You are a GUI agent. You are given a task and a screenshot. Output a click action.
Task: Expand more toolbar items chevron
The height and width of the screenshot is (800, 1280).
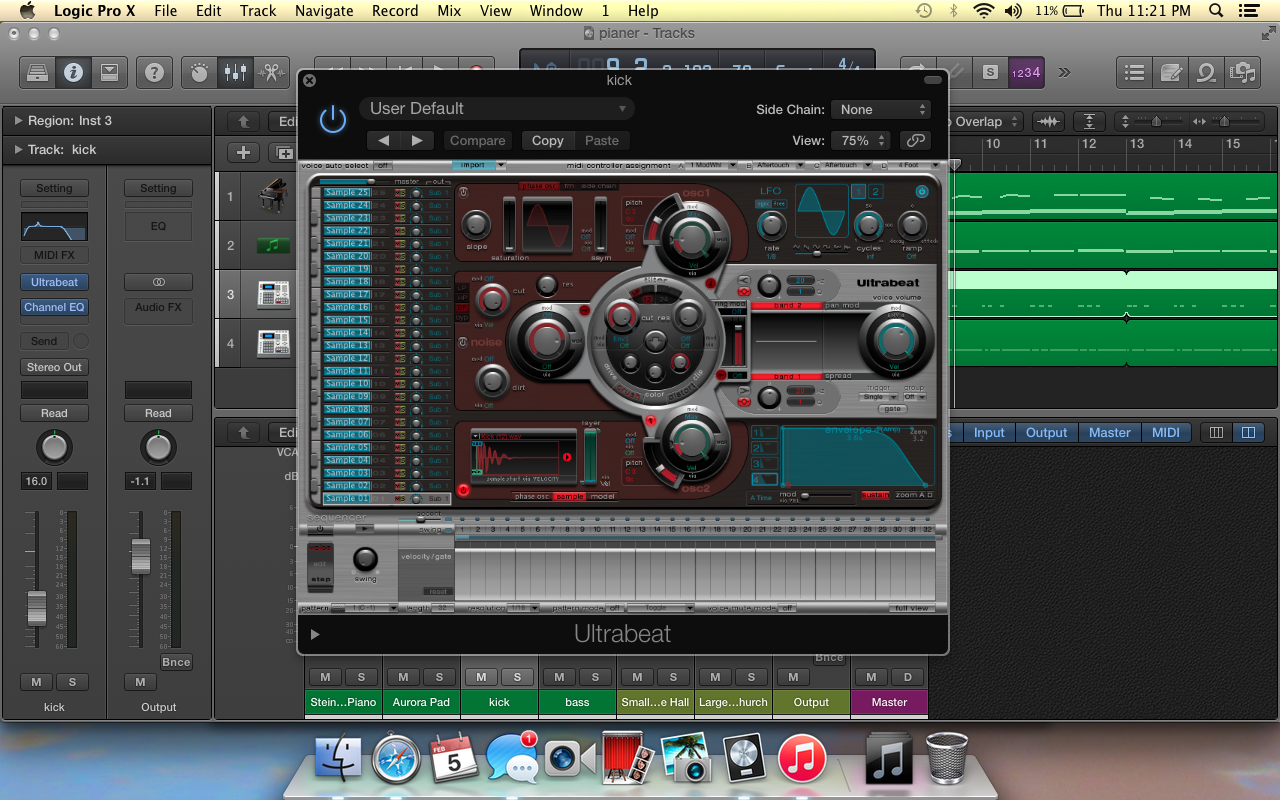coord(1064,72)
